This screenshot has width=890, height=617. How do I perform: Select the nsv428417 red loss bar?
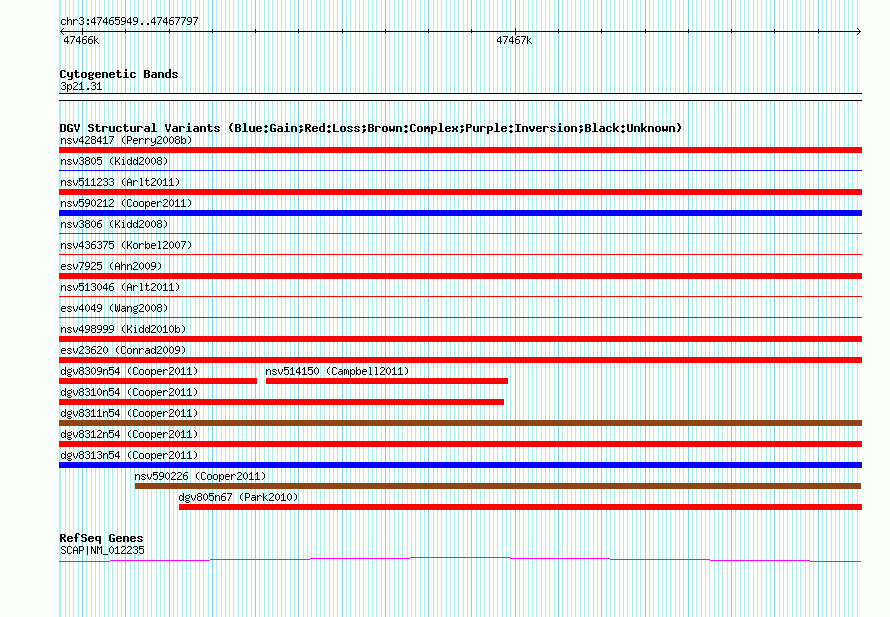[460, 150]
